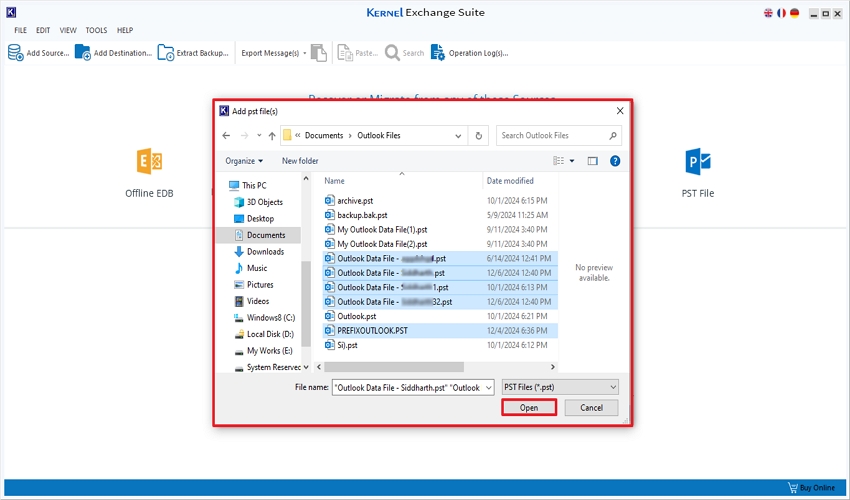Go up one folder level

click(x=272, y=136)
